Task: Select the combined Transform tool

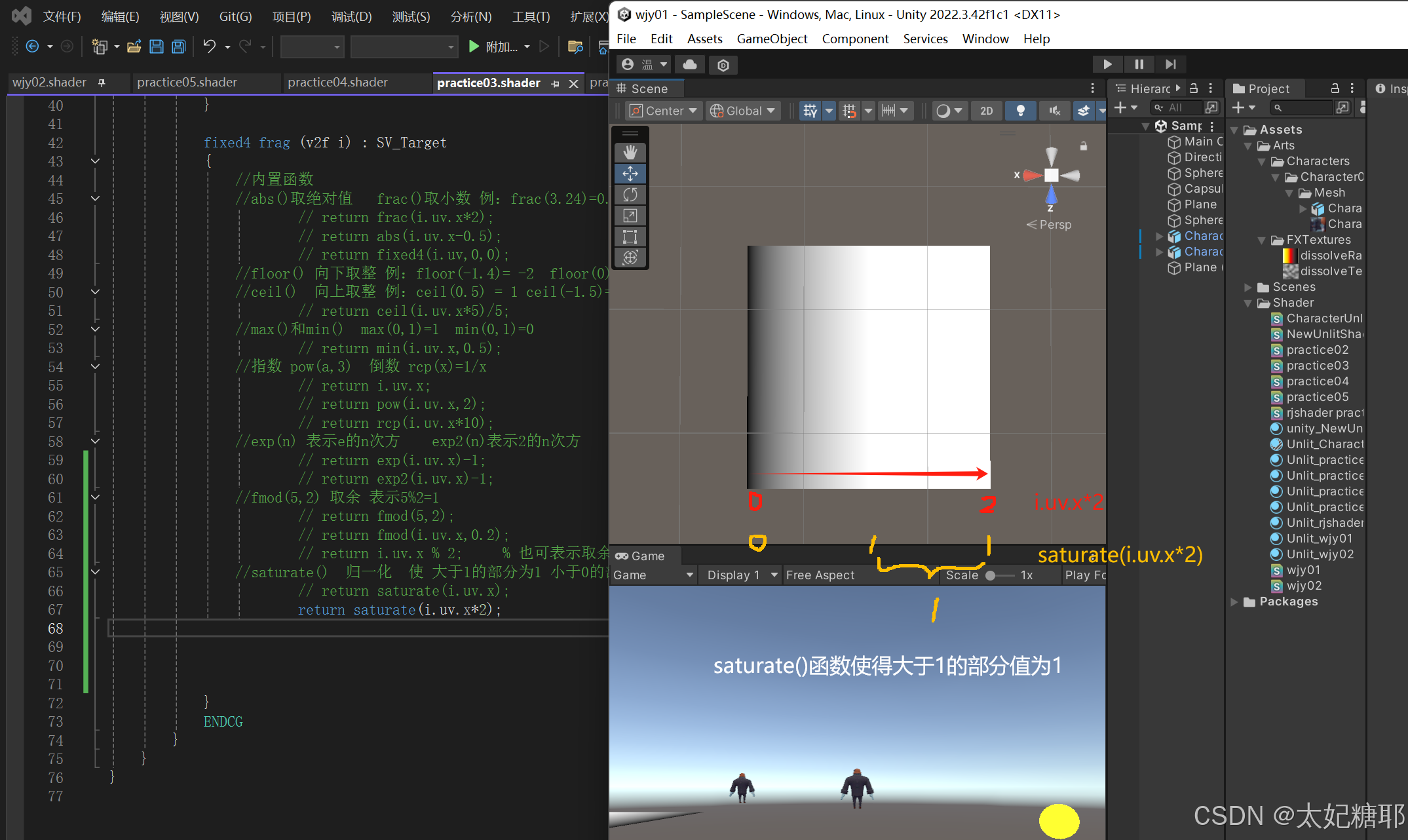Action: (x=630, y=258)
